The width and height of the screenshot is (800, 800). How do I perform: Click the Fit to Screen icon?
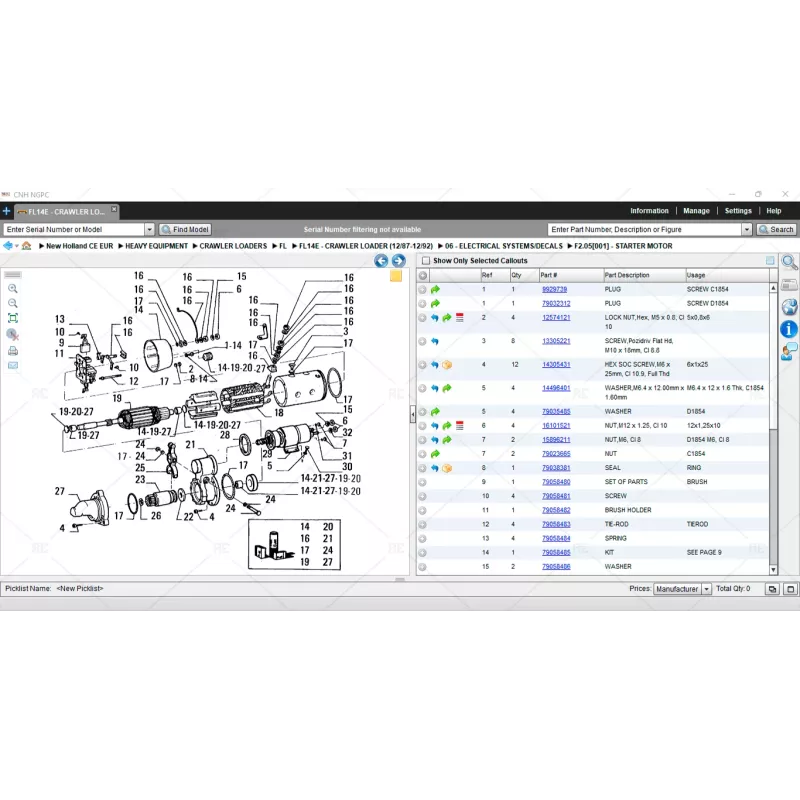click(13, 317)
